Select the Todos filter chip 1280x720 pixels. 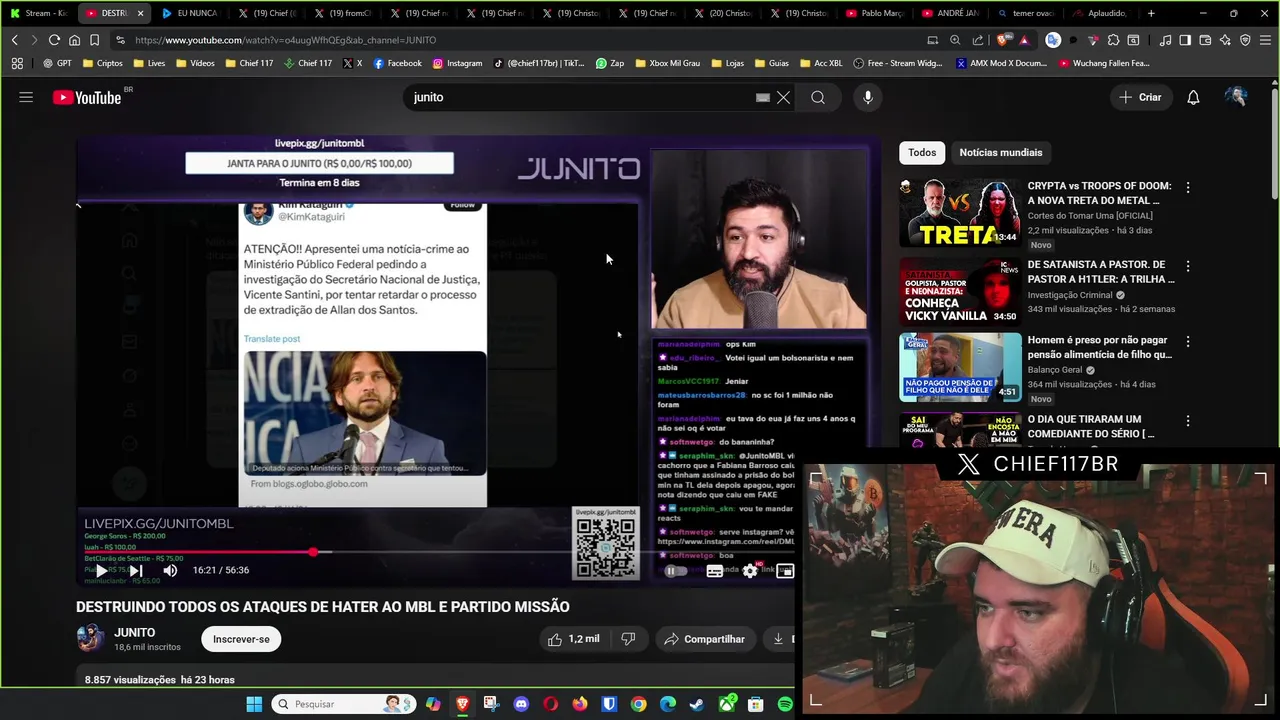click(922, 152)
